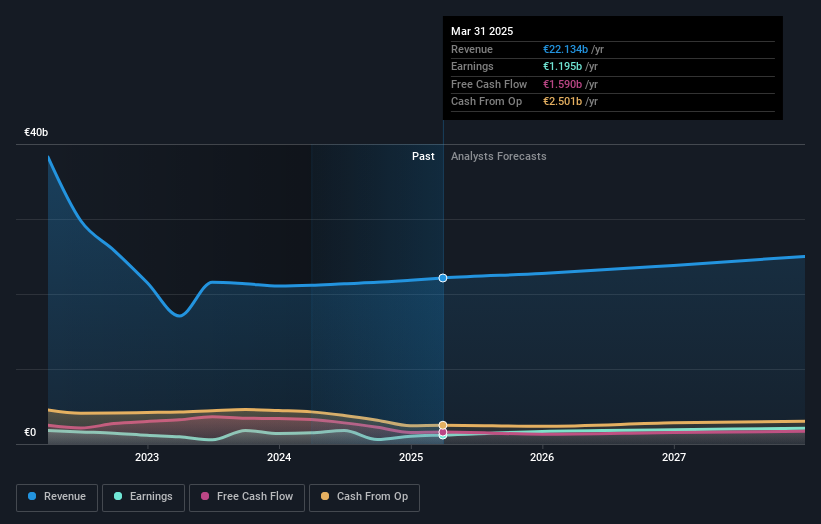Click the 2025 x-axis label
The height and width of the screenshot is (524, 821).
coord(411,458)
